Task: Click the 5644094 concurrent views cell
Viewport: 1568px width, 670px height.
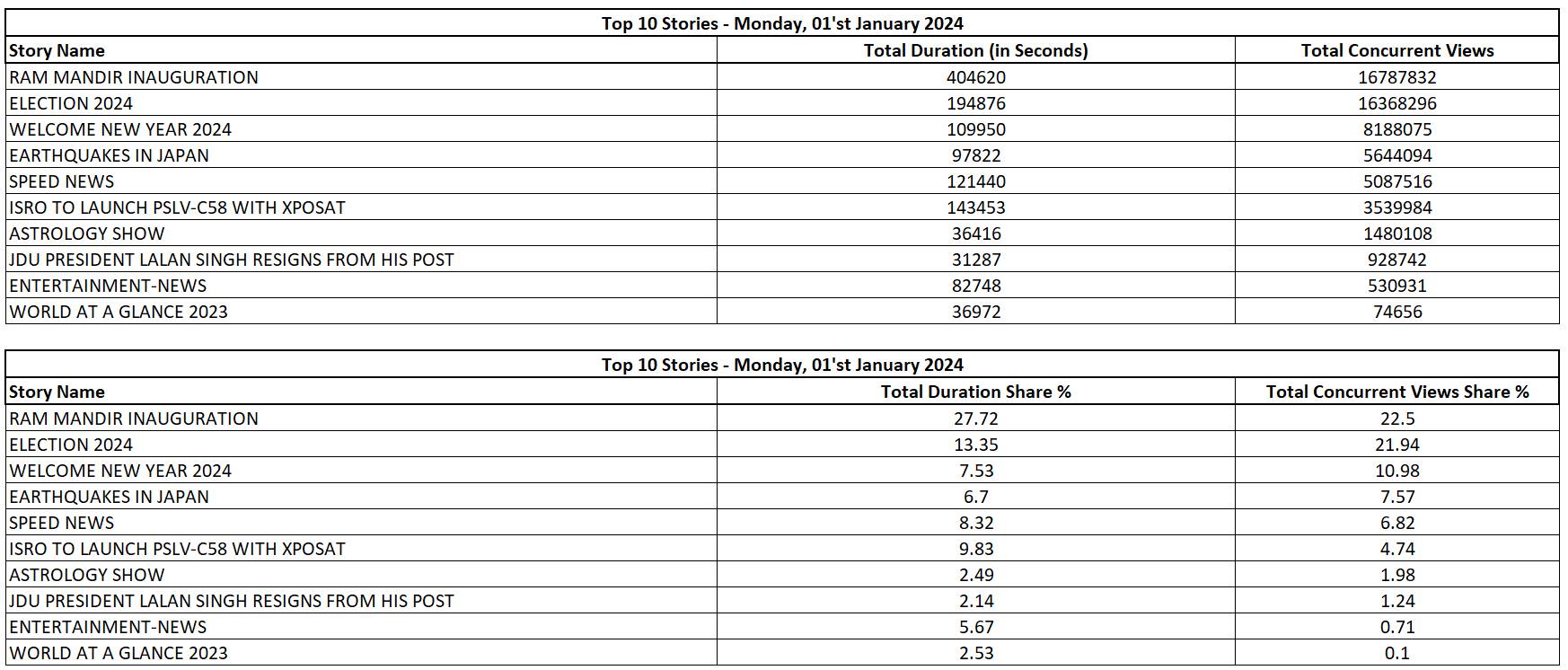Action: pyautogui.click(x=1396, y=155)
